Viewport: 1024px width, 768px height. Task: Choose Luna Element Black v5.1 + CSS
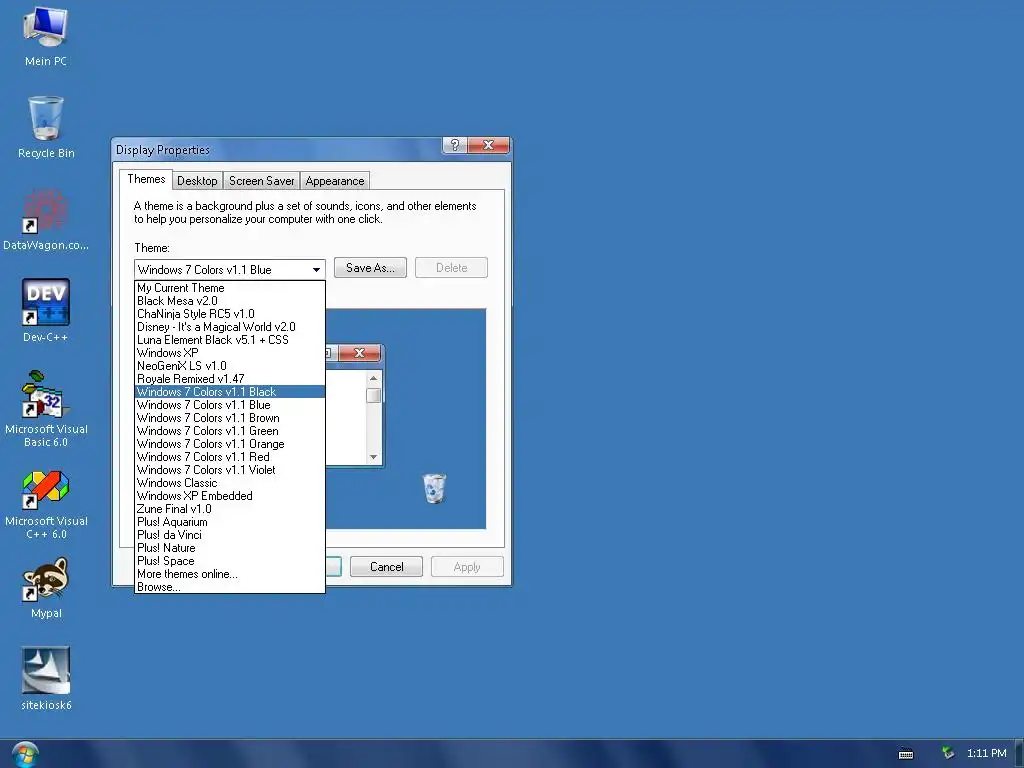230,340
